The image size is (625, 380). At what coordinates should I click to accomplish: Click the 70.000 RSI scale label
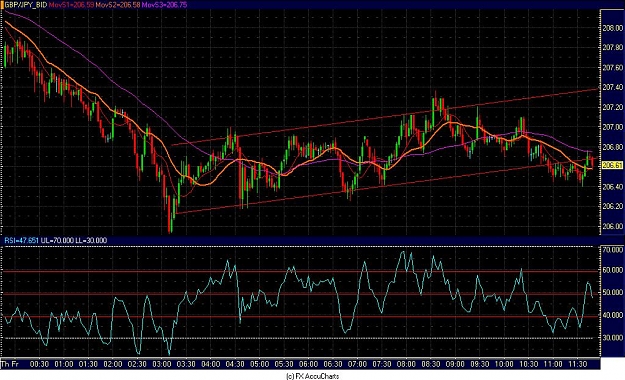613,250
